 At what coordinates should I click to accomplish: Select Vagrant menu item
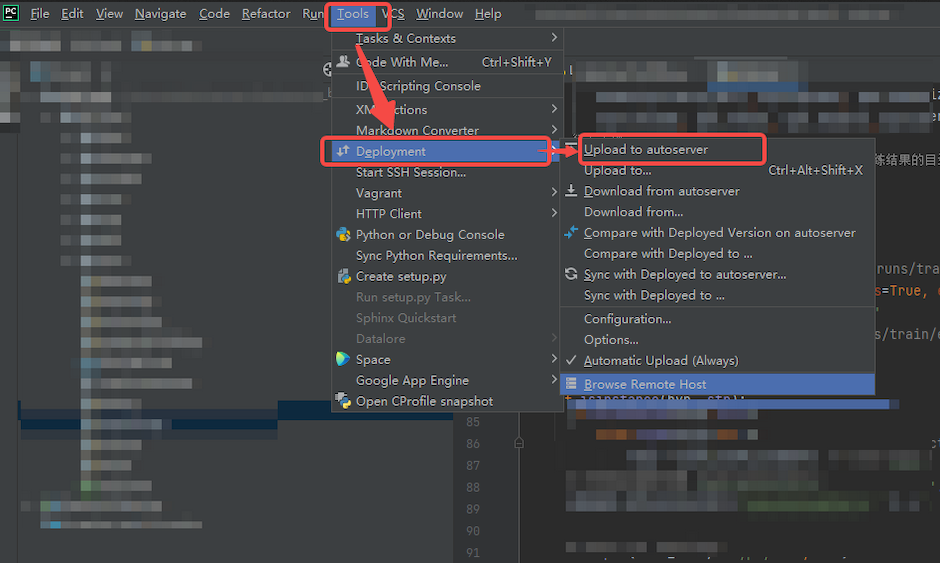coord(447,193)
